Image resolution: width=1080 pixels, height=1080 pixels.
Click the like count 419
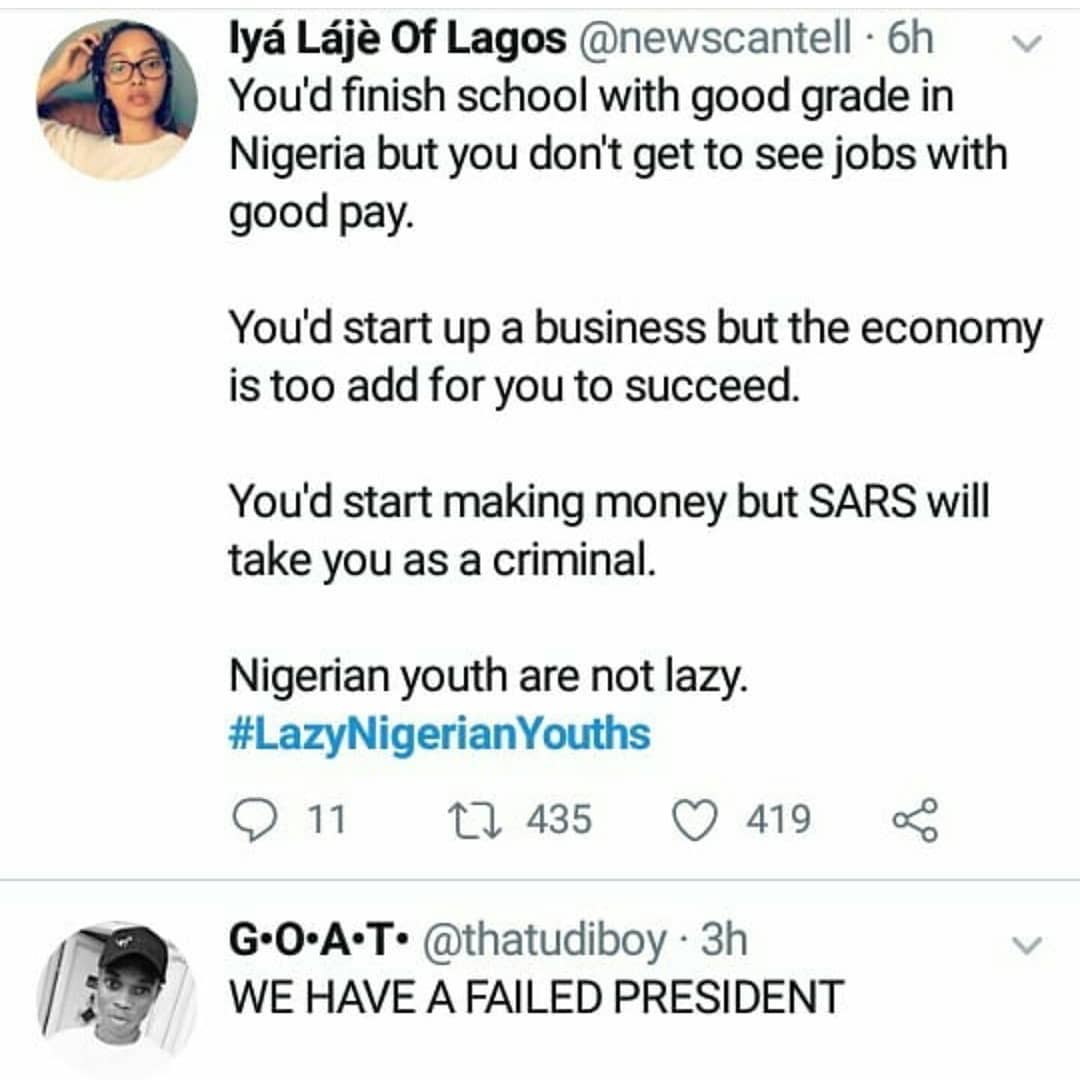click(779, 821)
